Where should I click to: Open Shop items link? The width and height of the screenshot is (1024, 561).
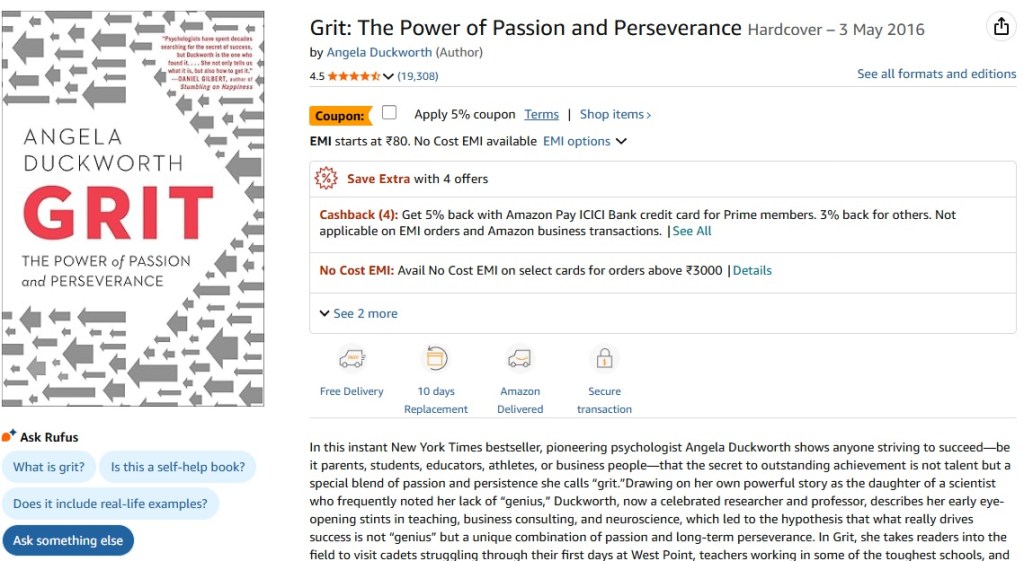click(x=615, y=114)
